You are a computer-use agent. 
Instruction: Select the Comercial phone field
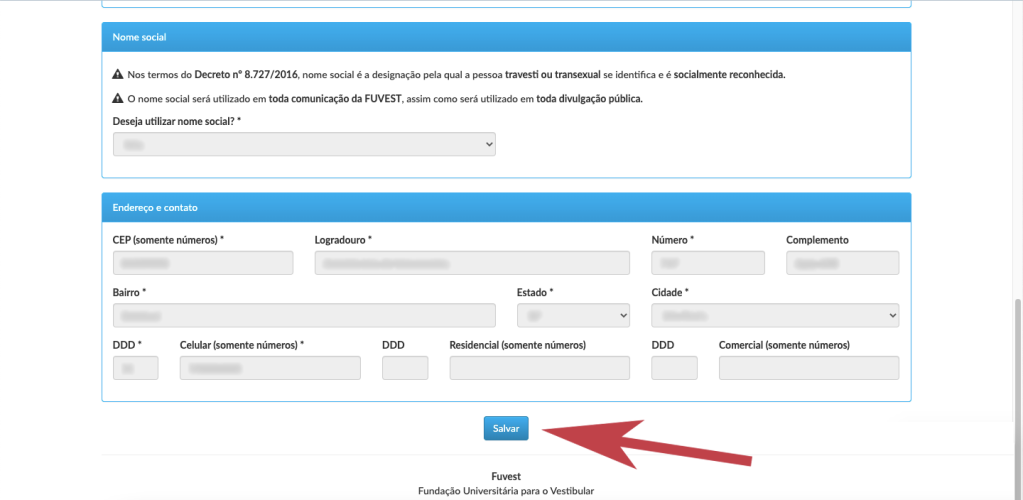coord(809,368)
